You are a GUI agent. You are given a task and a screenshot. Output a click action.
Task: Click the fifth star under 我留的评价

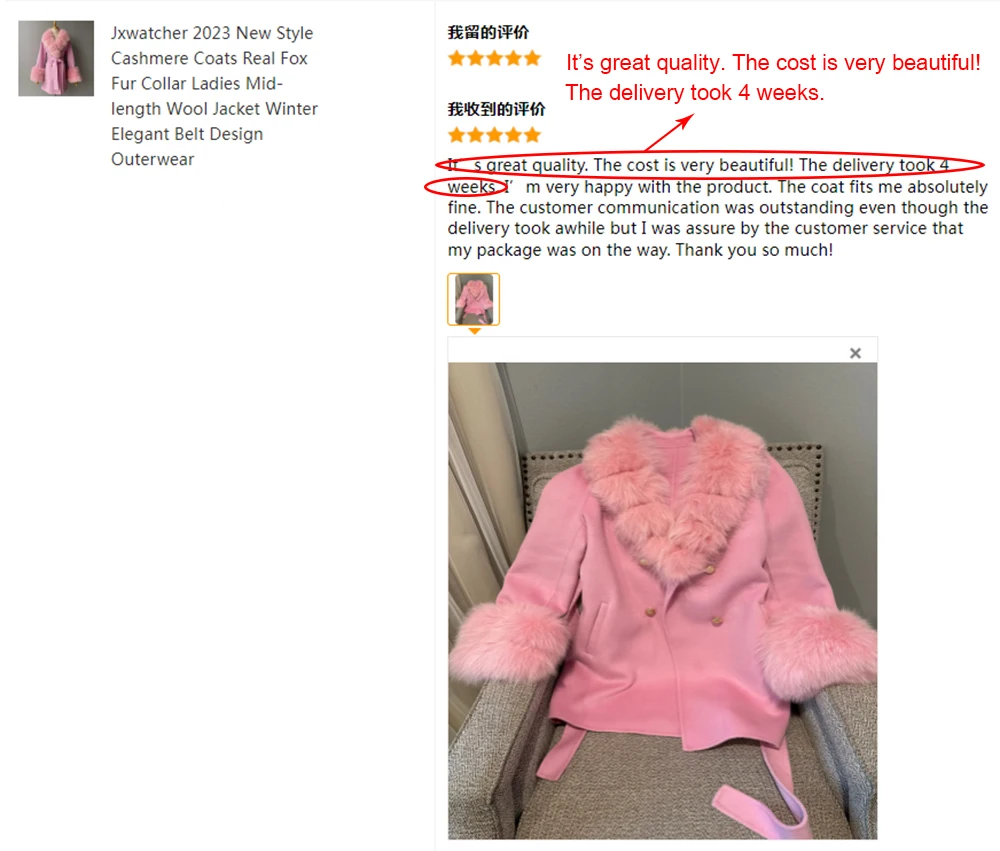pos(533,59)
